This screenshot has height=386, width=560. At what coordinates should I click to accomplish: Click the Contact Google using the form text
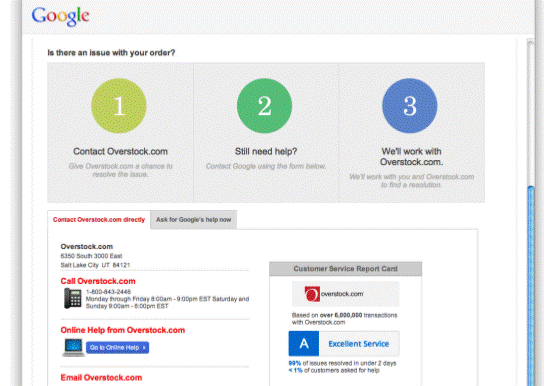[266, 166]
